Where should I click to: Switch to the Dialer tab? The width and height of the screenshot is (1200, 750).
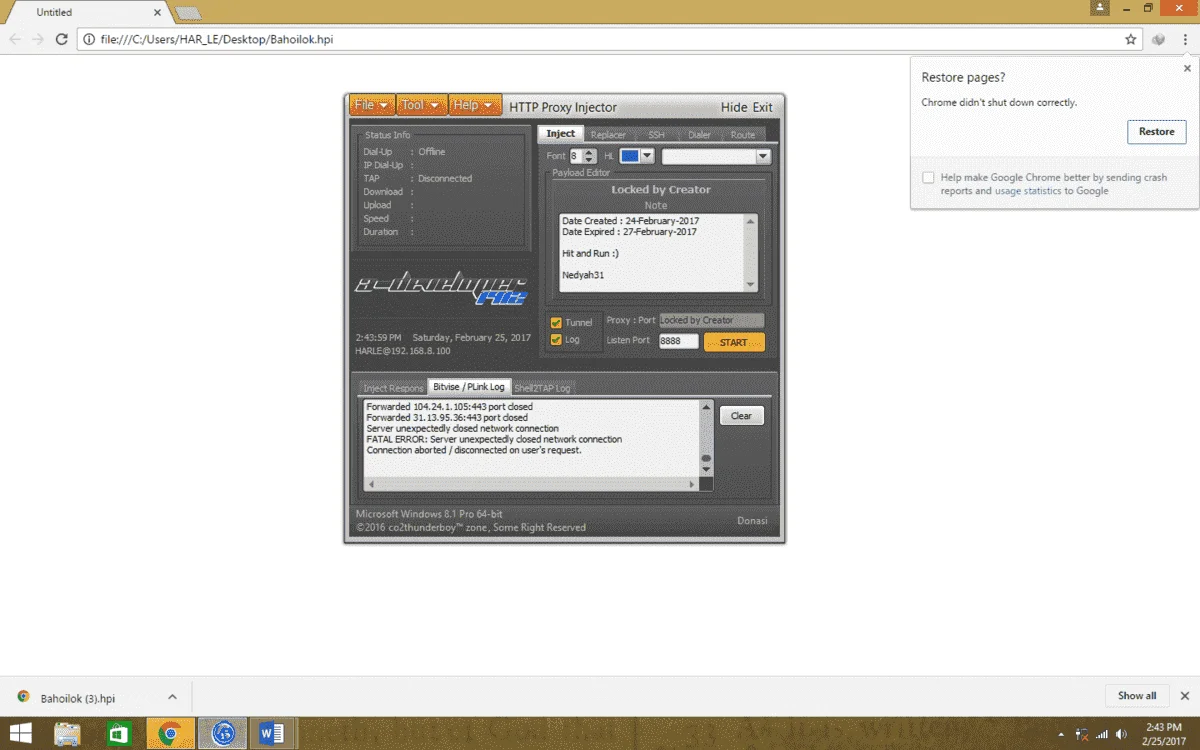(700, 134)
